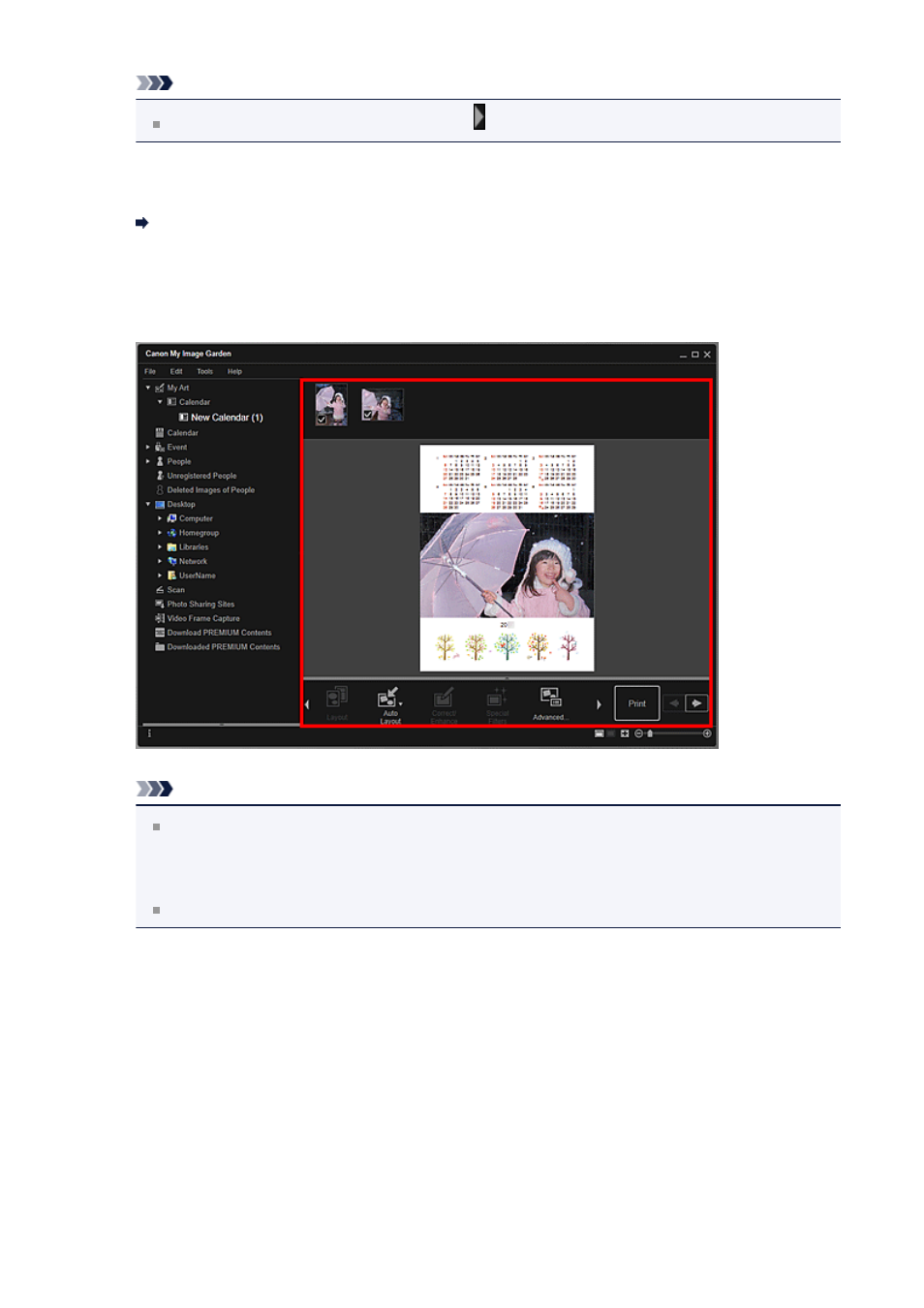Click the Video Frame Capture label
Screen dimensions: 924x1308
coord(203,618)
